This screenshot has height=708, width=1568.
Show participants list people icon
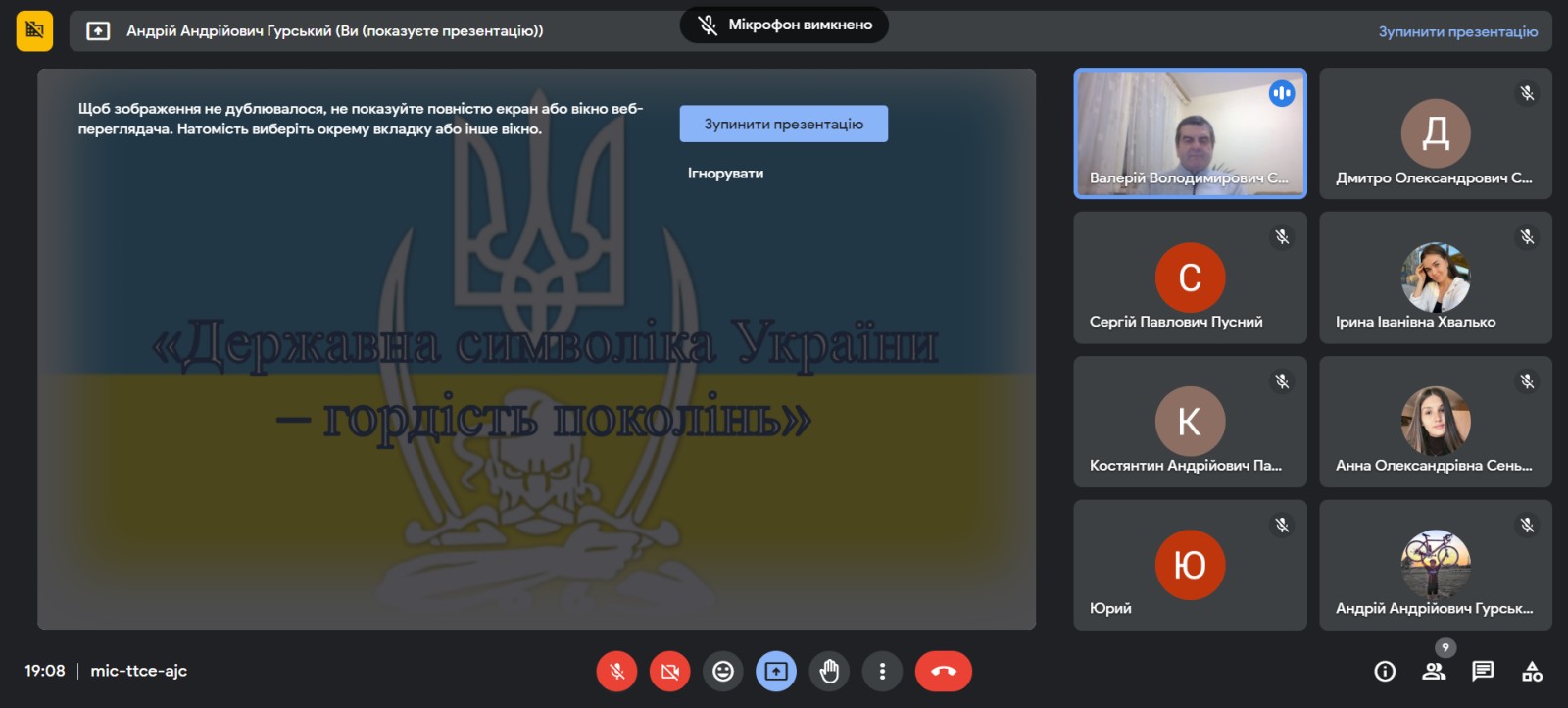pyautogui.click(x=1434, y=671)
